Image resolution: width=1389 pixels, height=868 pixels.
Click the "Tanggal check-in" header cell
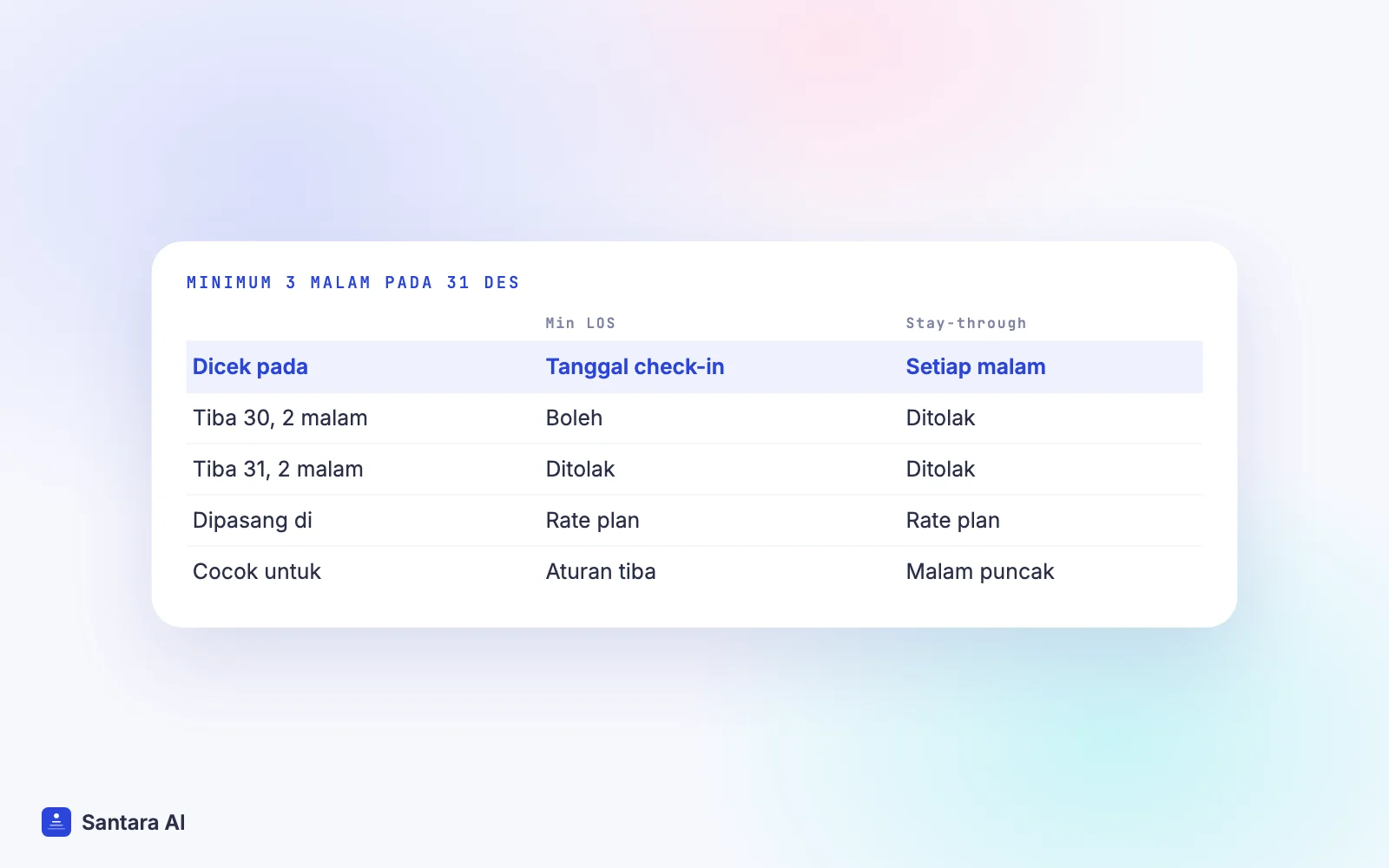635,367
